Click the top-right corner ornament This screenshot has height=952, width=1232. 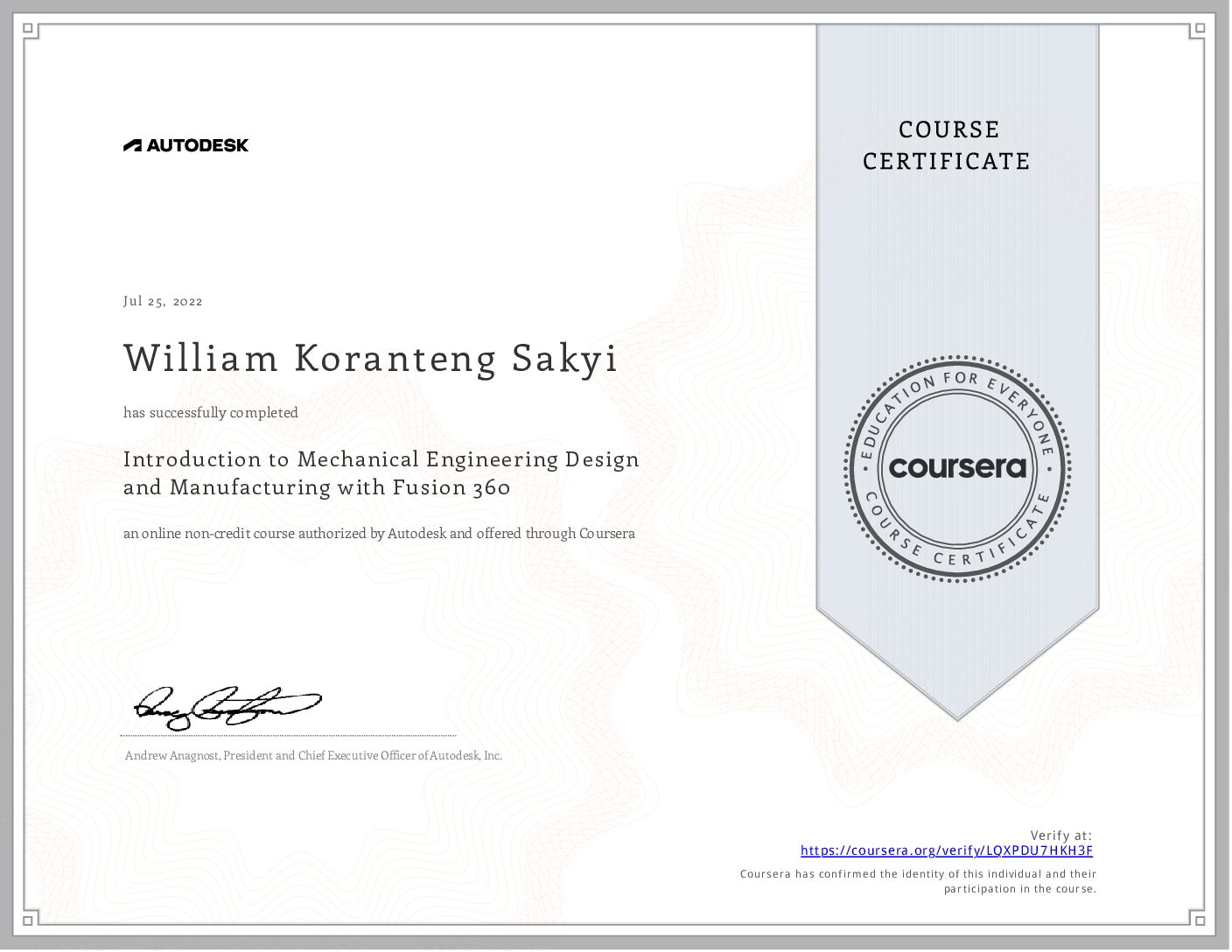[1201, 31]
